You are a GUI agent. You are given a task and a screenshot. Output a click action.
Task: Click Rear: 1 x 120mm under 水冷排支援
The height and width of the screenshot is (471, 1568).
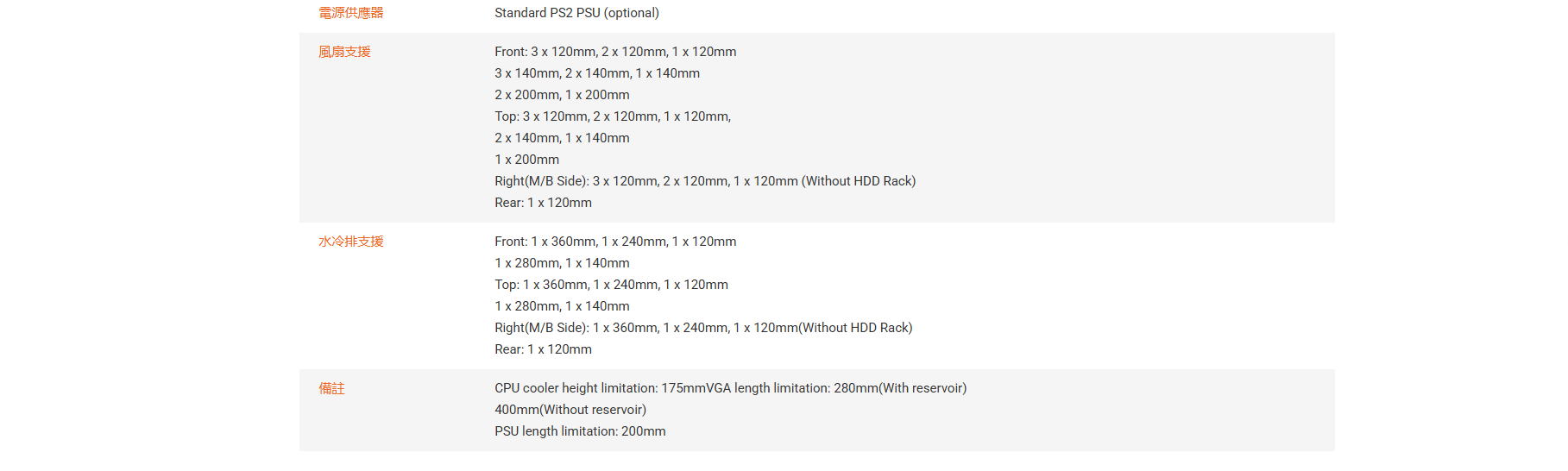(x=543, y=349)
